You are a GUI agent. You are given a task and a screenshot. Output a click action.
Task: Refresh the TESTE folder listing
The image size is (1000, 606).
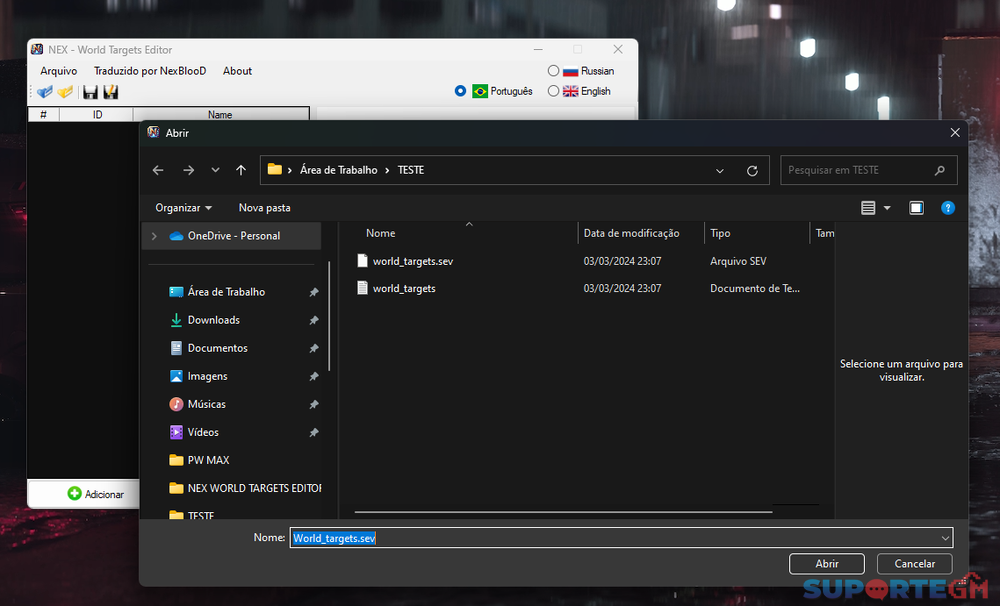752,171
